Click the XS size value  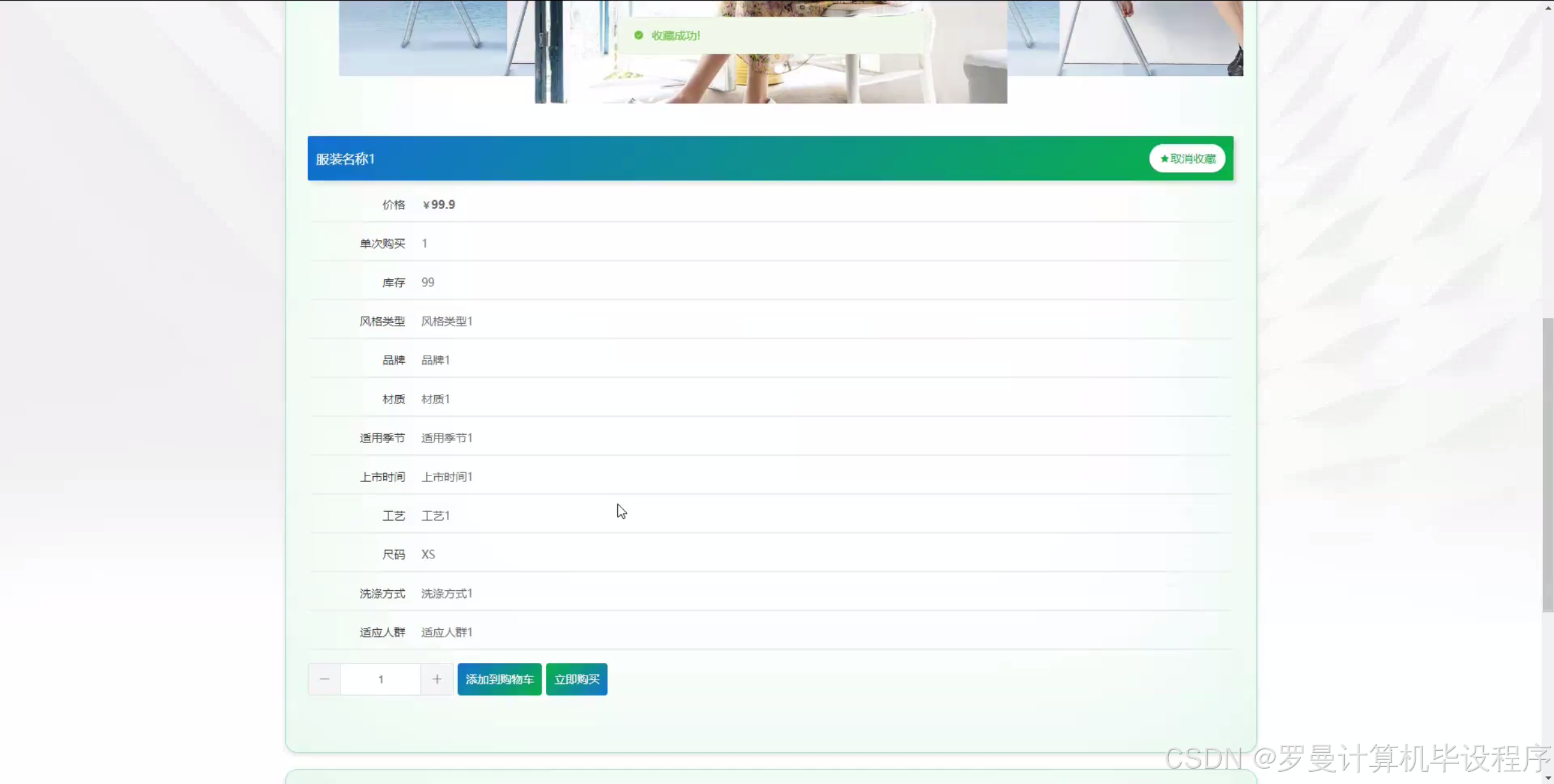pos(428,555)
